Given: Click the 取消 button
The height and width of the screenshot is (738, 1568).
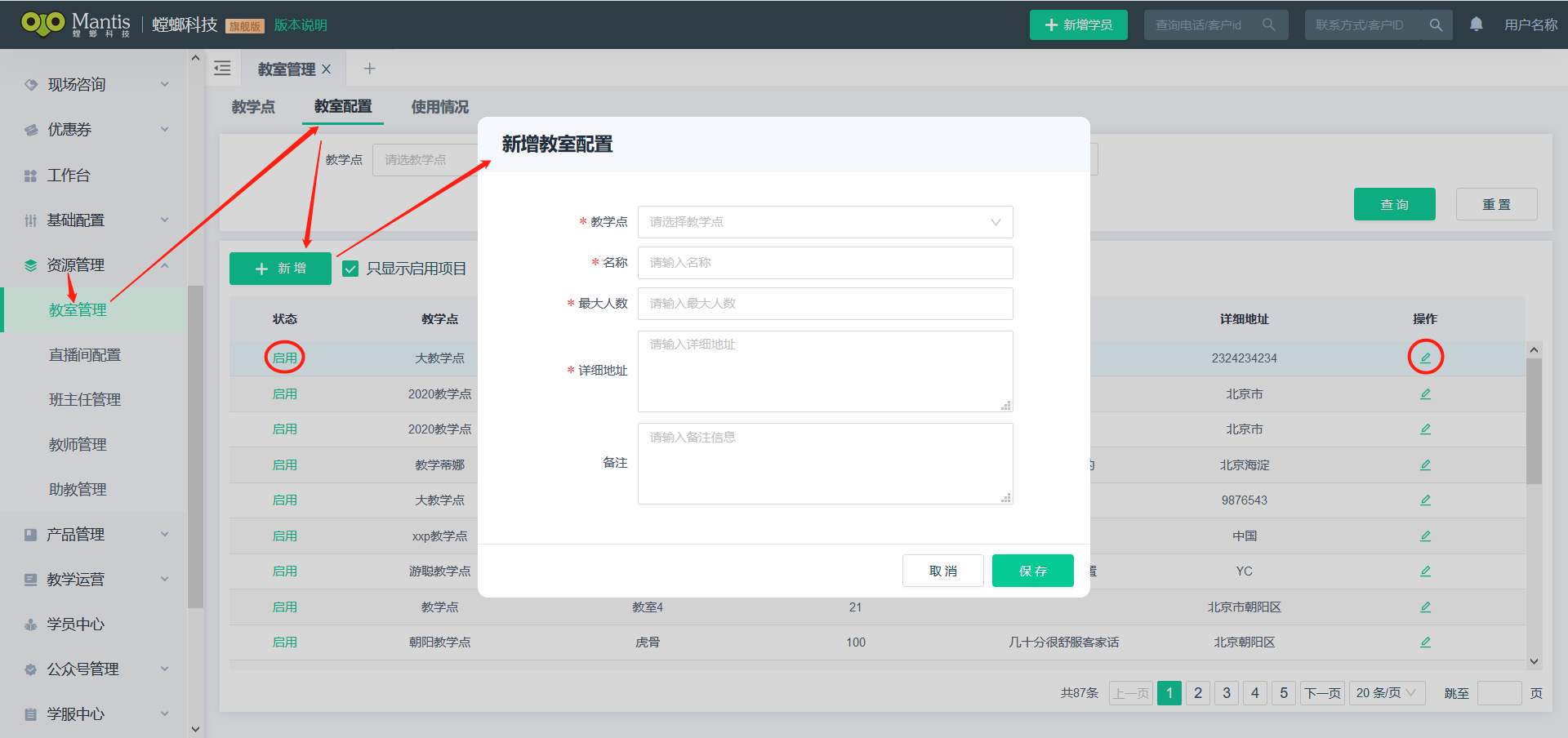Looking at the screenshot, I should coord(943,571).
